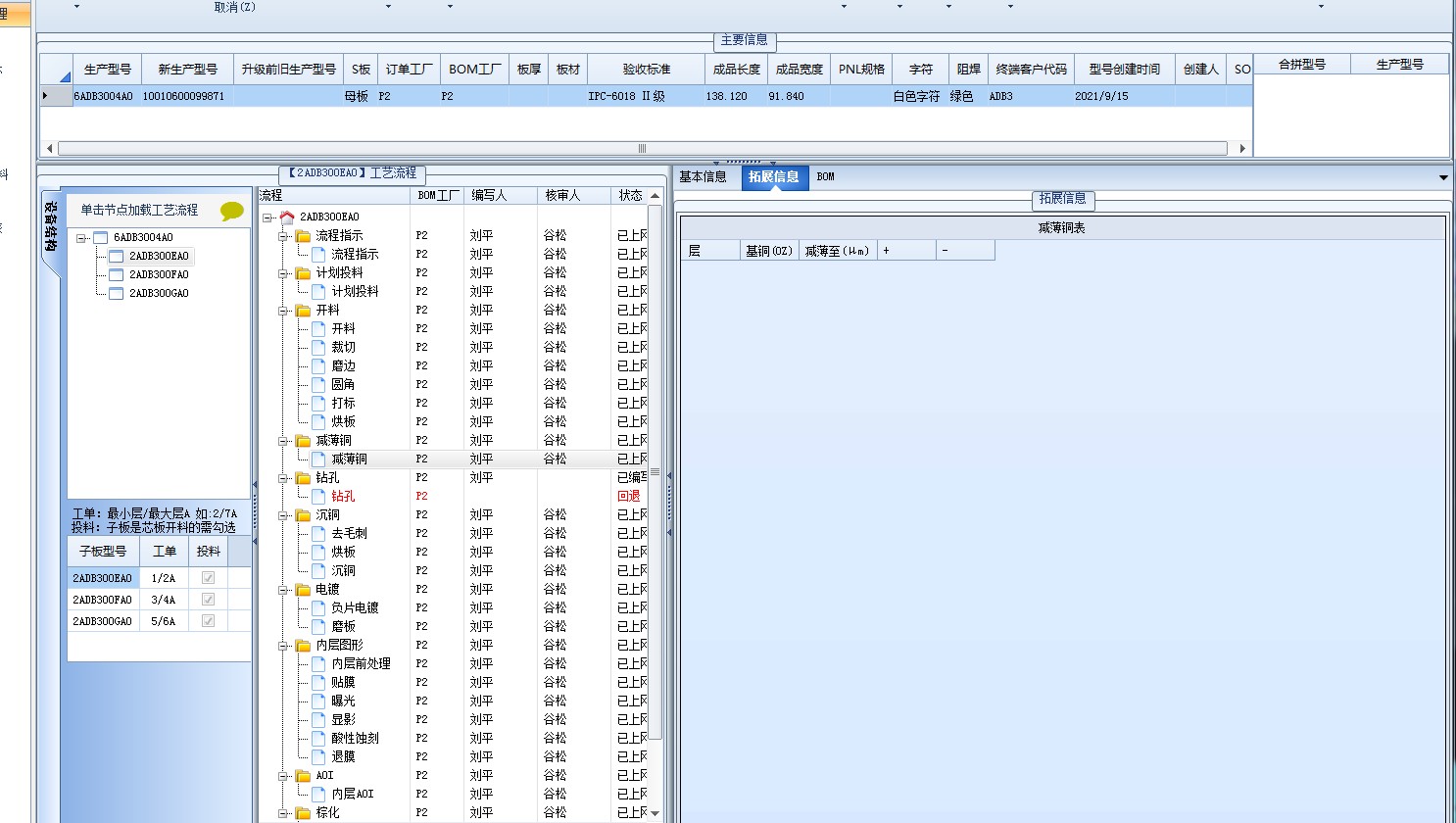Collapse the 电镀 process group

(284, 590)
